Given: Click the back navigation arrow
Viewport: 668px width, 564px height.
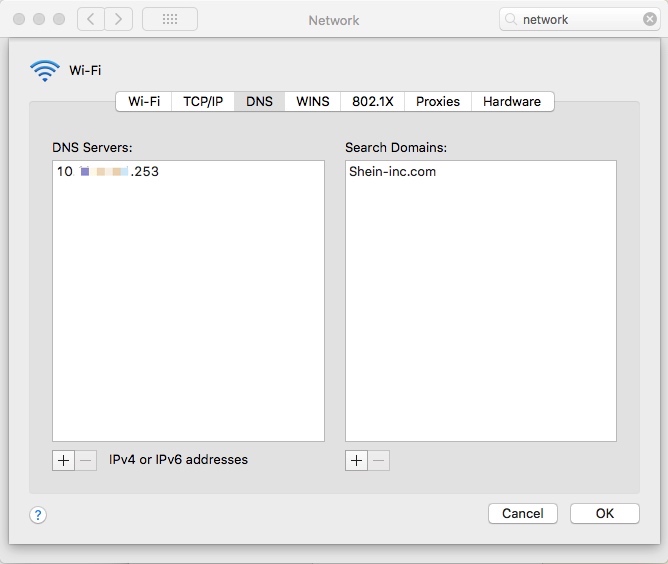Looking at the screenshot, I should (91, 19).
